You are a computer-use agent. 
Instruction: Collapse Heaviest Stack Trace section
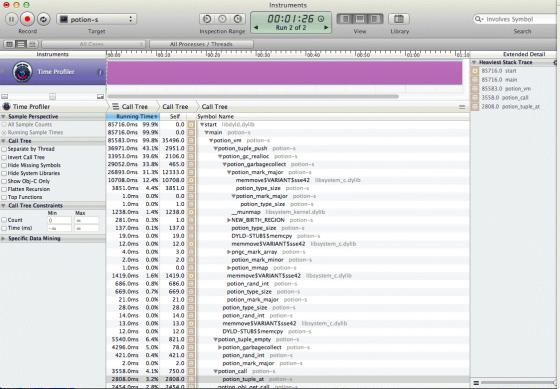pos(474,62)
